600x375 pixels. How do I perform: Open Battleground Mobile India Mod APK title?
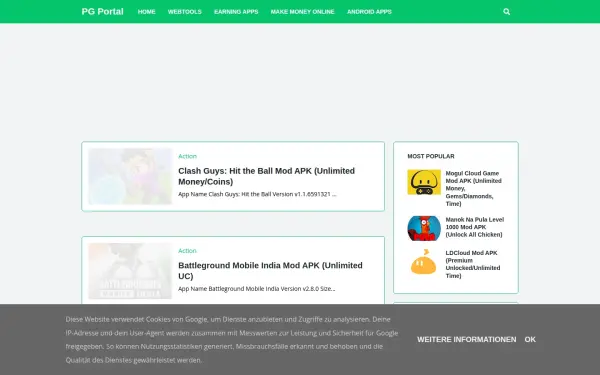270,271
